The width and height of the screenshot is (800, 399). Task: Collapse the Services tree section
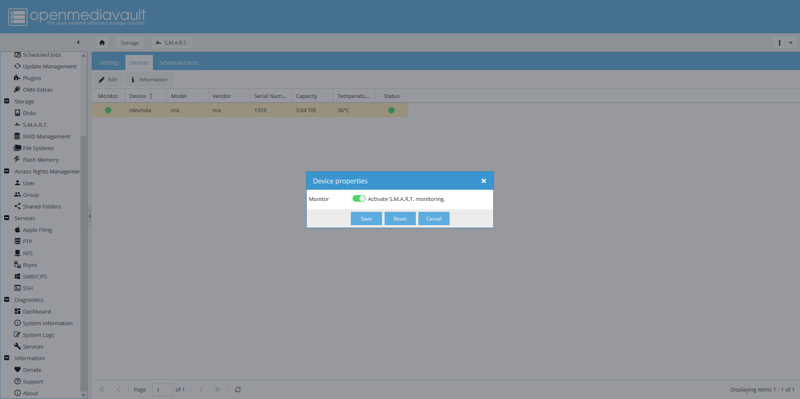(x=7, y=218)
